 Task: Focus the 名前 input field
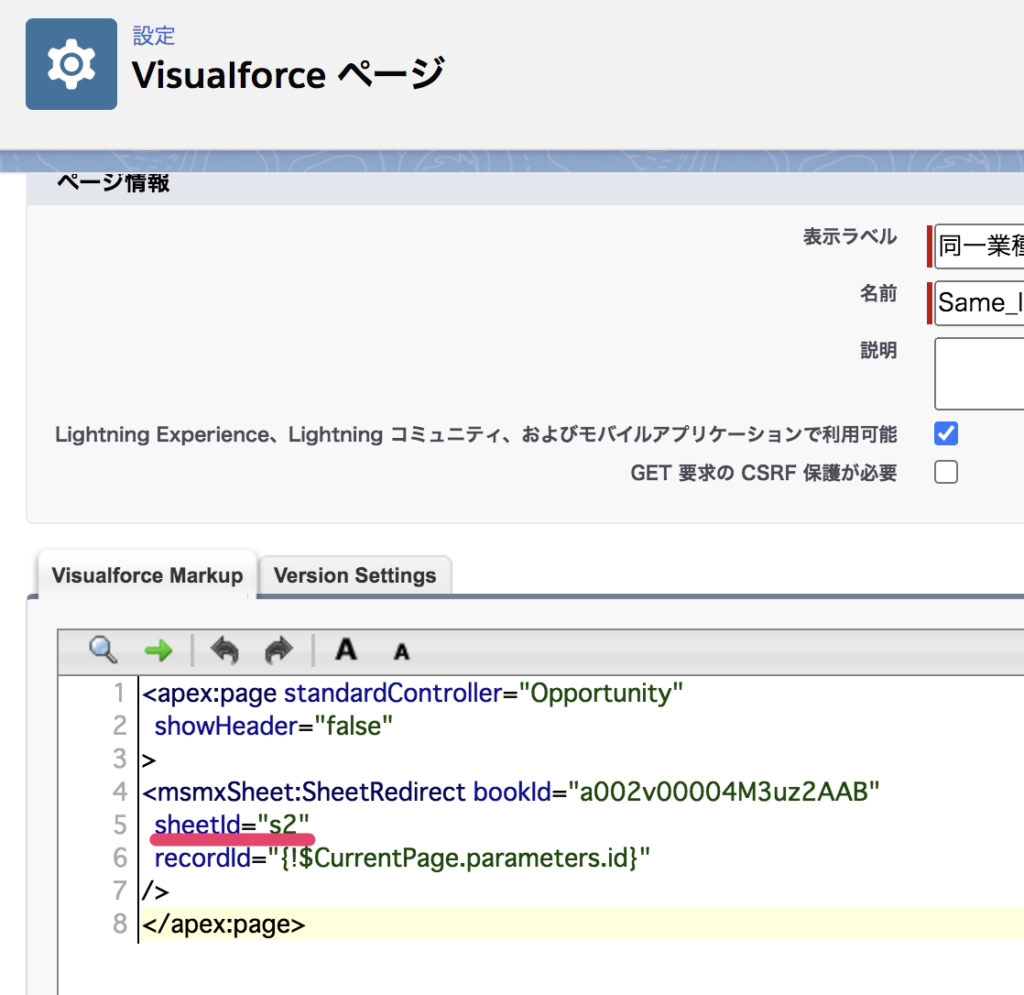(979, 303)
